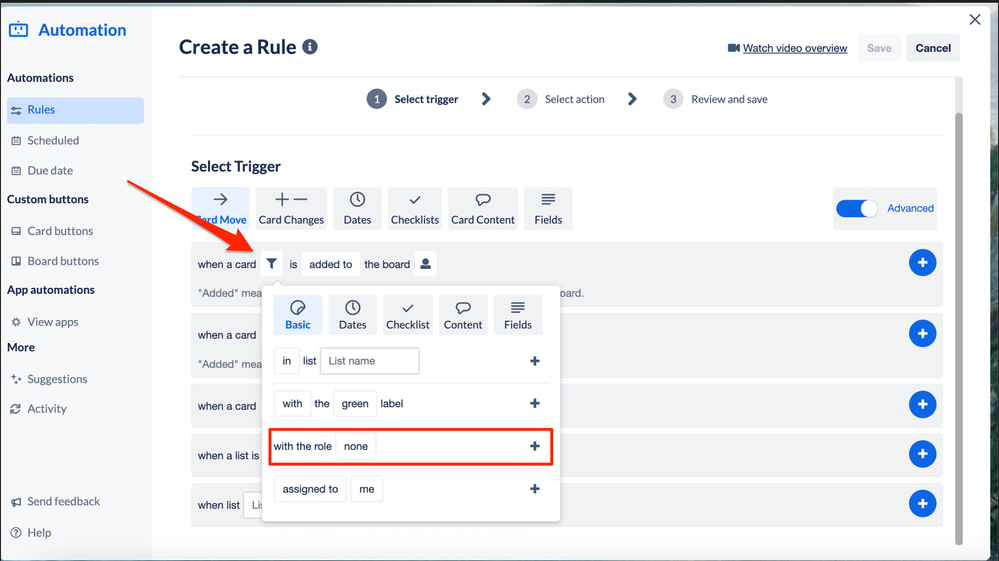Close the automation dialog with the X
The image size is (999, 561).
[x=975, y=20]
